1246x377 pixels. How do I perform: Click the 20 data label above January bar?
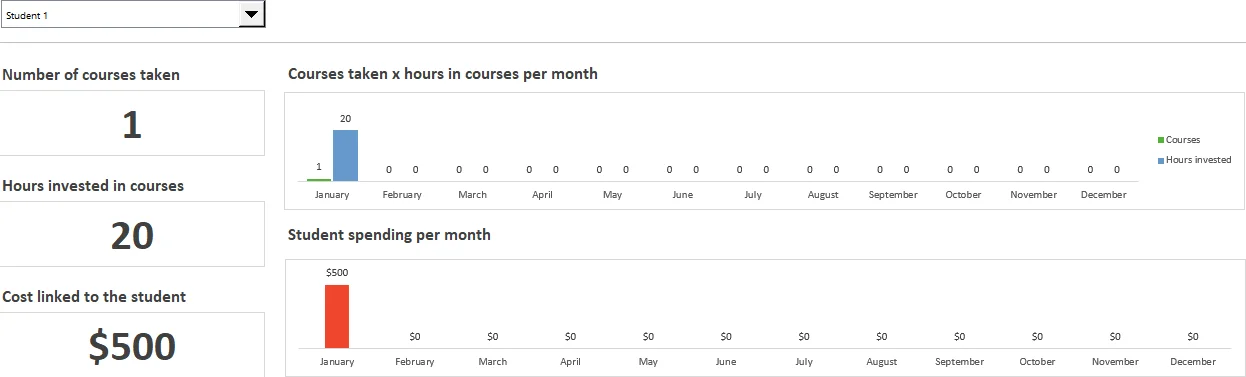[345, 118]
